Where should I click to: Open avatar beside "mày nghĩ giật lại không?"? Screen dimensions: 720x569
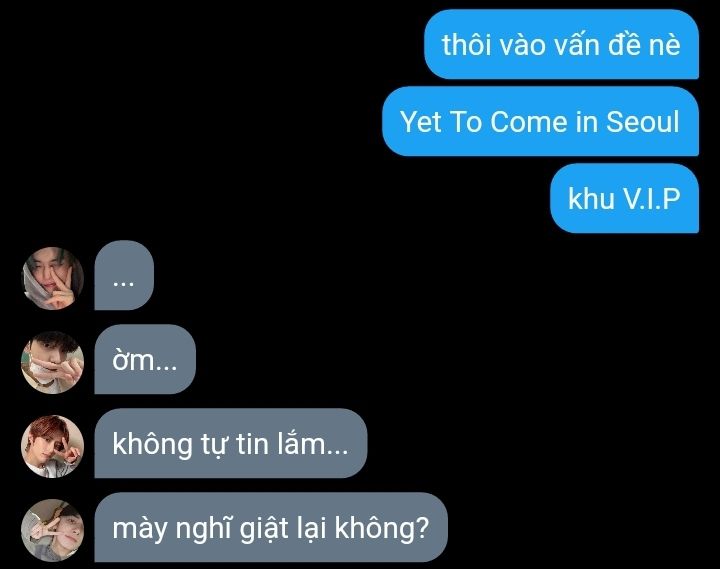[x=53, y=530]
